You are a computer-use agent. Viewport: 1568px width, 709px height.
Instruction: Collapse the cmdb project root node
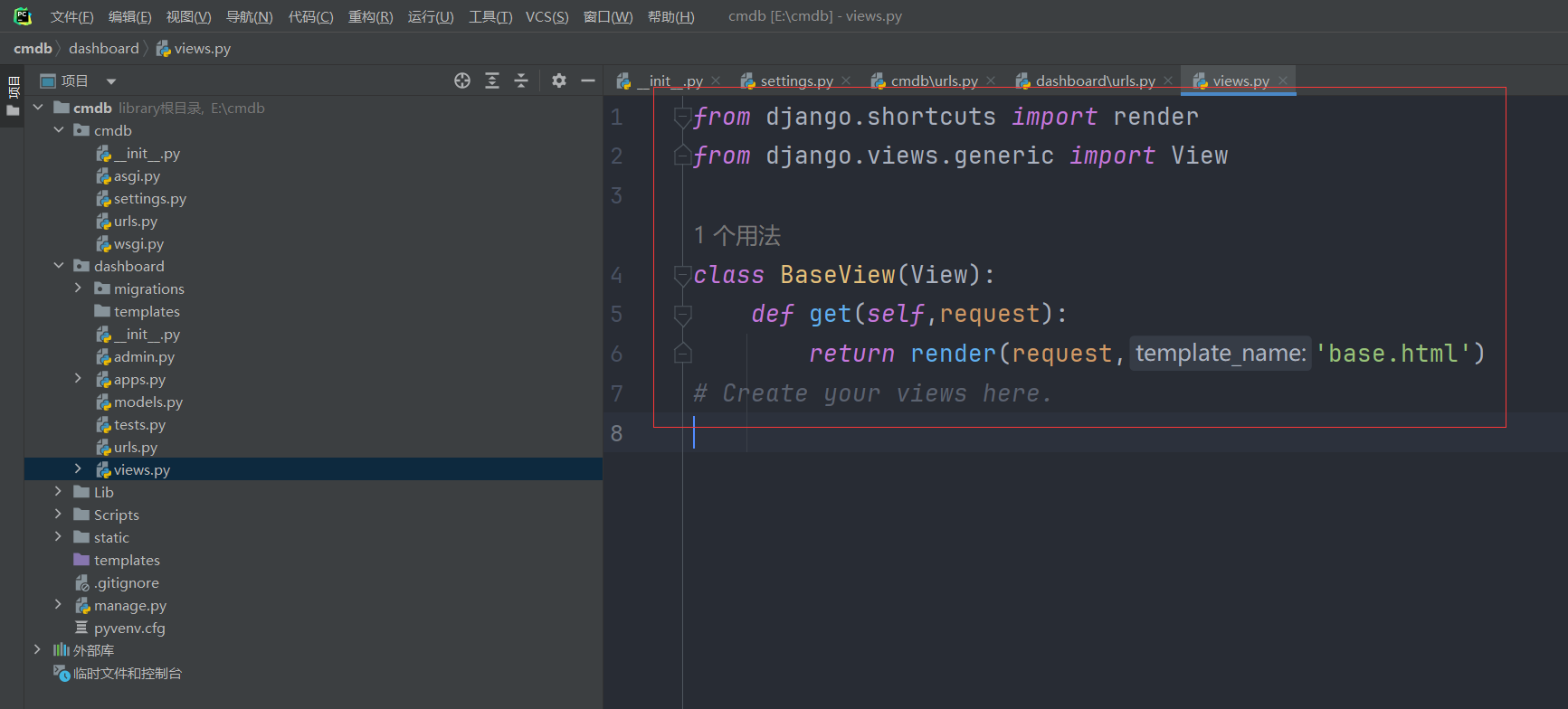point(38,108)
